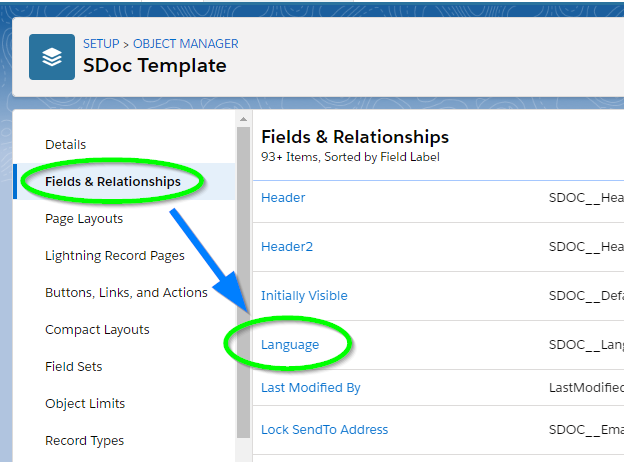Screen dimensions: 624x462
Task: Open Buttons, Links, and Actions section
Action: [x=126, y=292]
